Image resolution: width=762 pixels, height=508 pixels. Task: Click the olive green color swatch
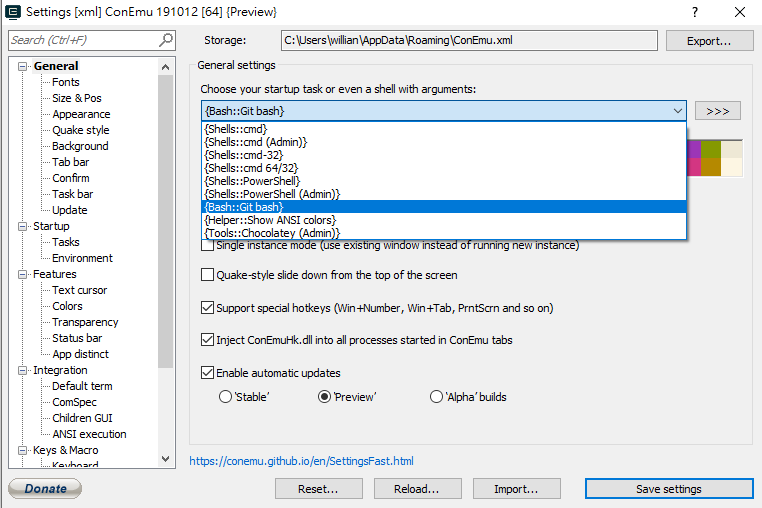[x=711, y=149]
